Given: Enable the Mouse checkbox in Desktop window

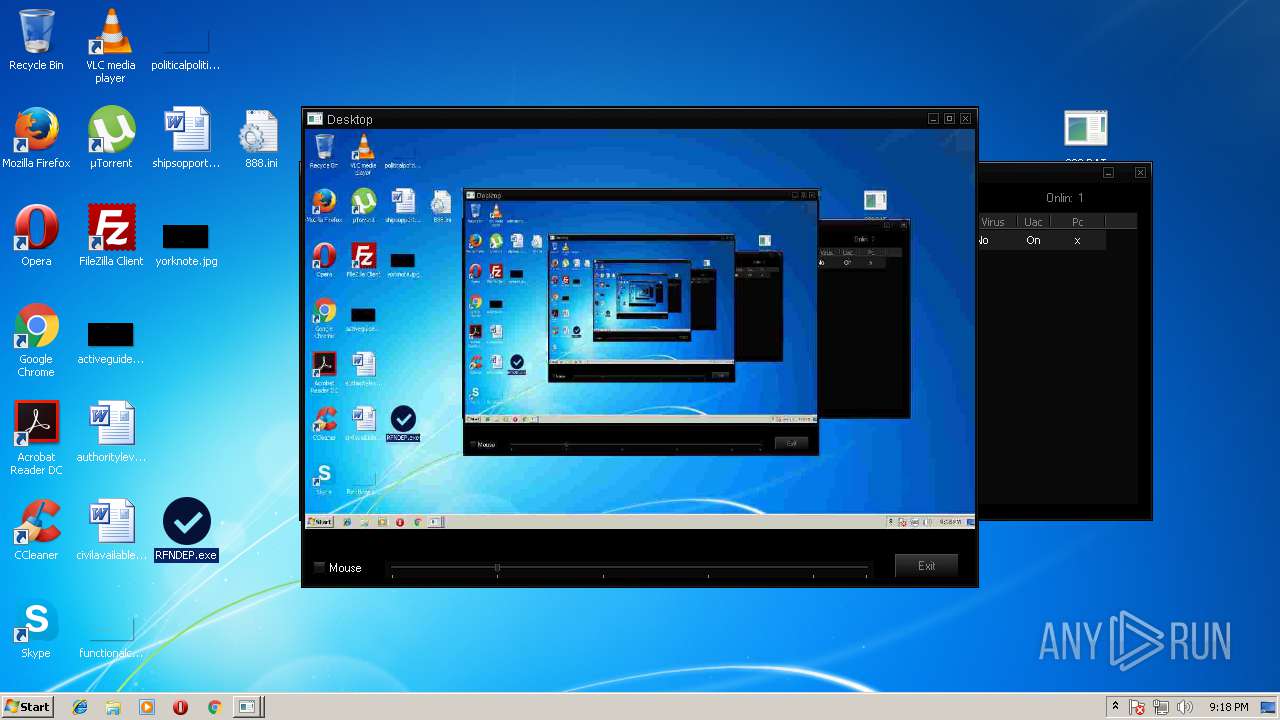Looking at the screenshot, I should tap(320, 568).
